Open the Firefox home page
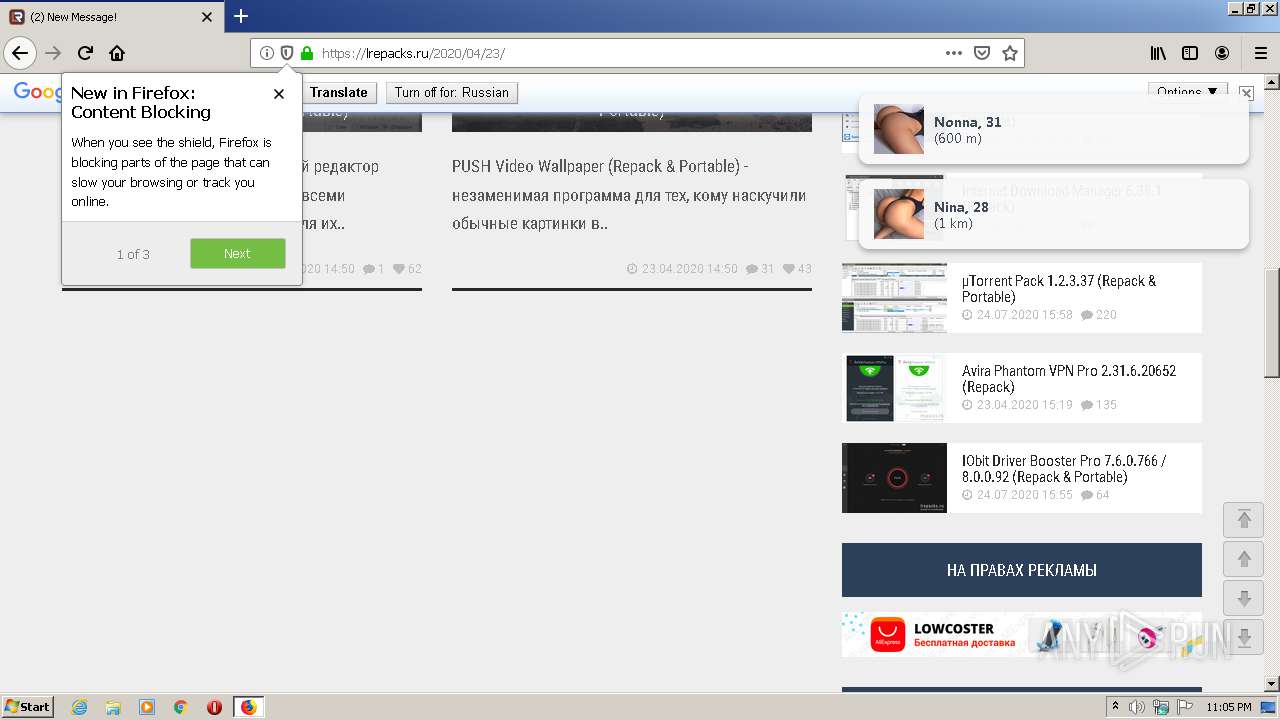Screen dimensions: 1280x720 pyautogui.click(x=117, y=53)
